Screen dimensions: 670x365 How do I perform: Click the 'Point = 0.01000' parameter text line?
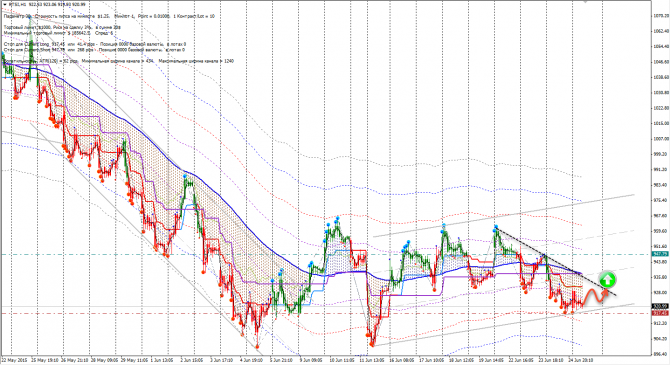[x=109, y=16]
